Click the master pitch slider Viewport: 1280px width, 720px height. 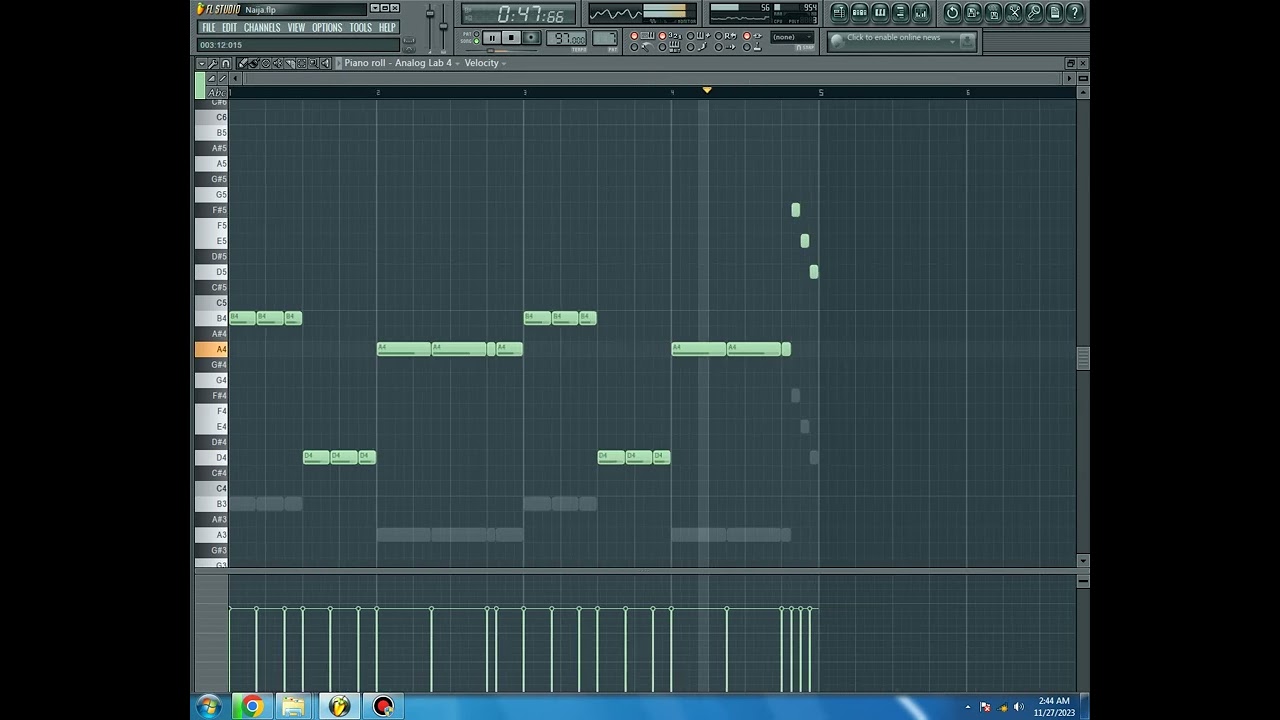click(x=443, y=26)
